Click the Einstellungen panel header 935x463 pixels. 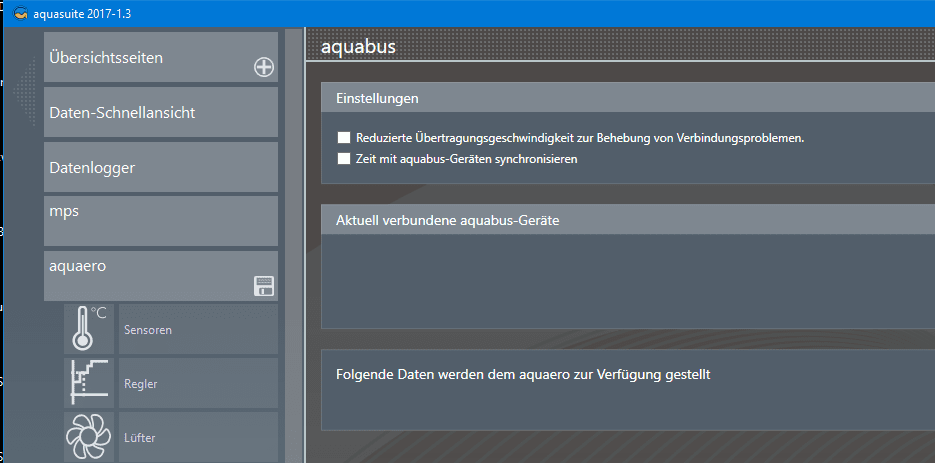click(628, 98)
